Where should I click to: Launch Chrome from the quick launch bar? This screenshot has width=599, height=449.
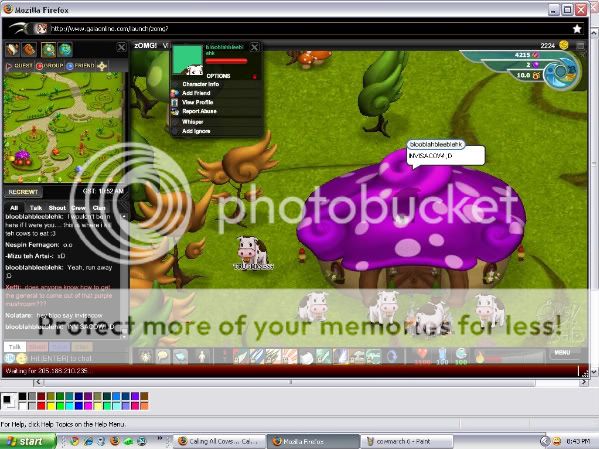coord(75,441)
